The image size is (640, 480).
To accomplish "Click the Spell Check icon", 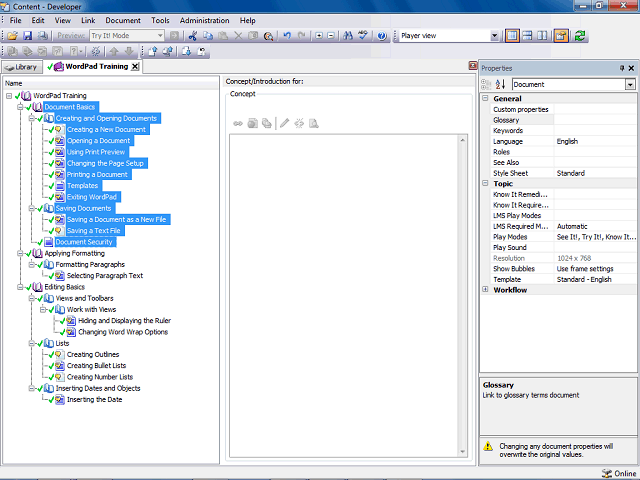I will coord(363,36).
